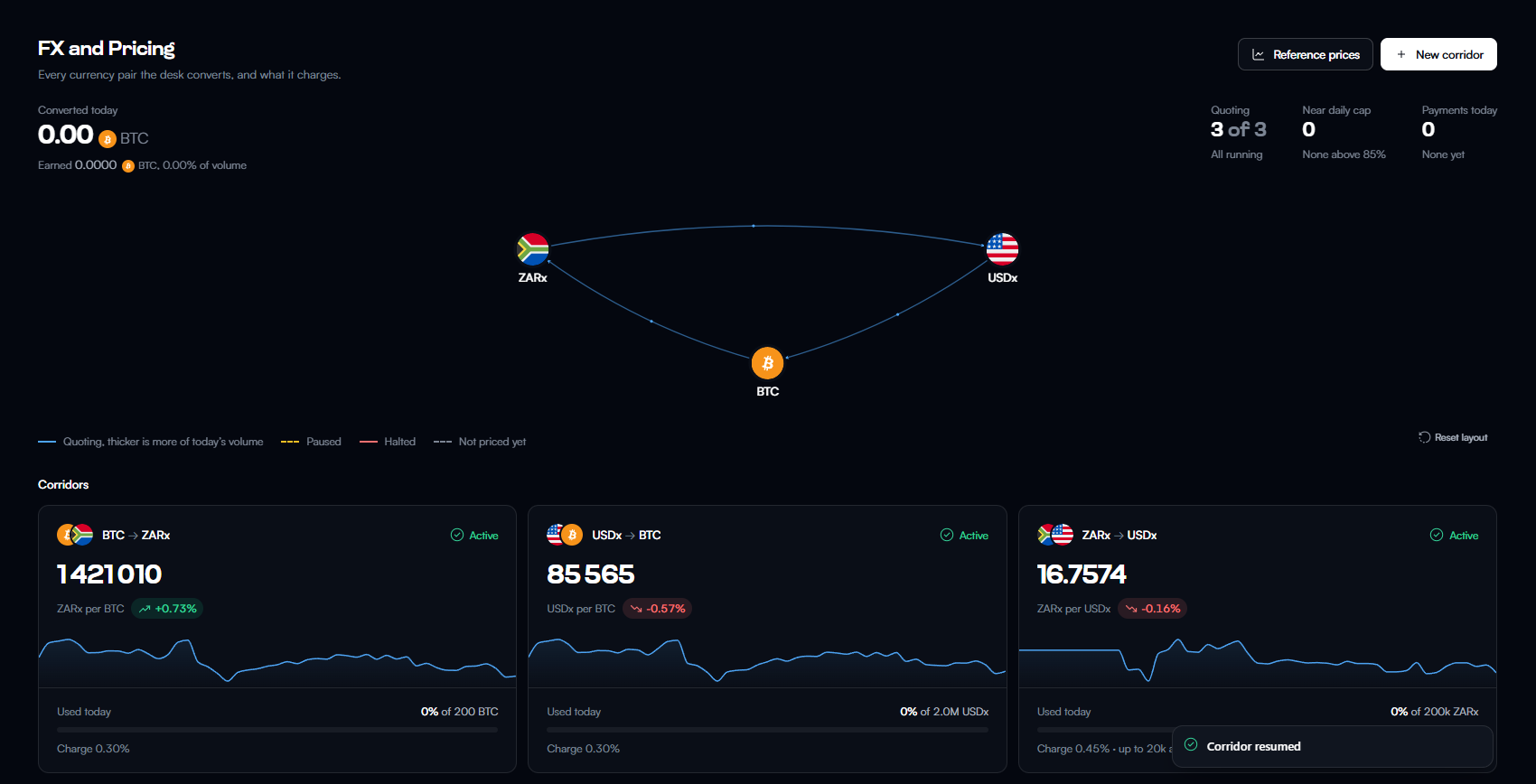Click the check icon in the Corridor resumed toast
Screen dimensions: 1536x784
pos(1191,745)
